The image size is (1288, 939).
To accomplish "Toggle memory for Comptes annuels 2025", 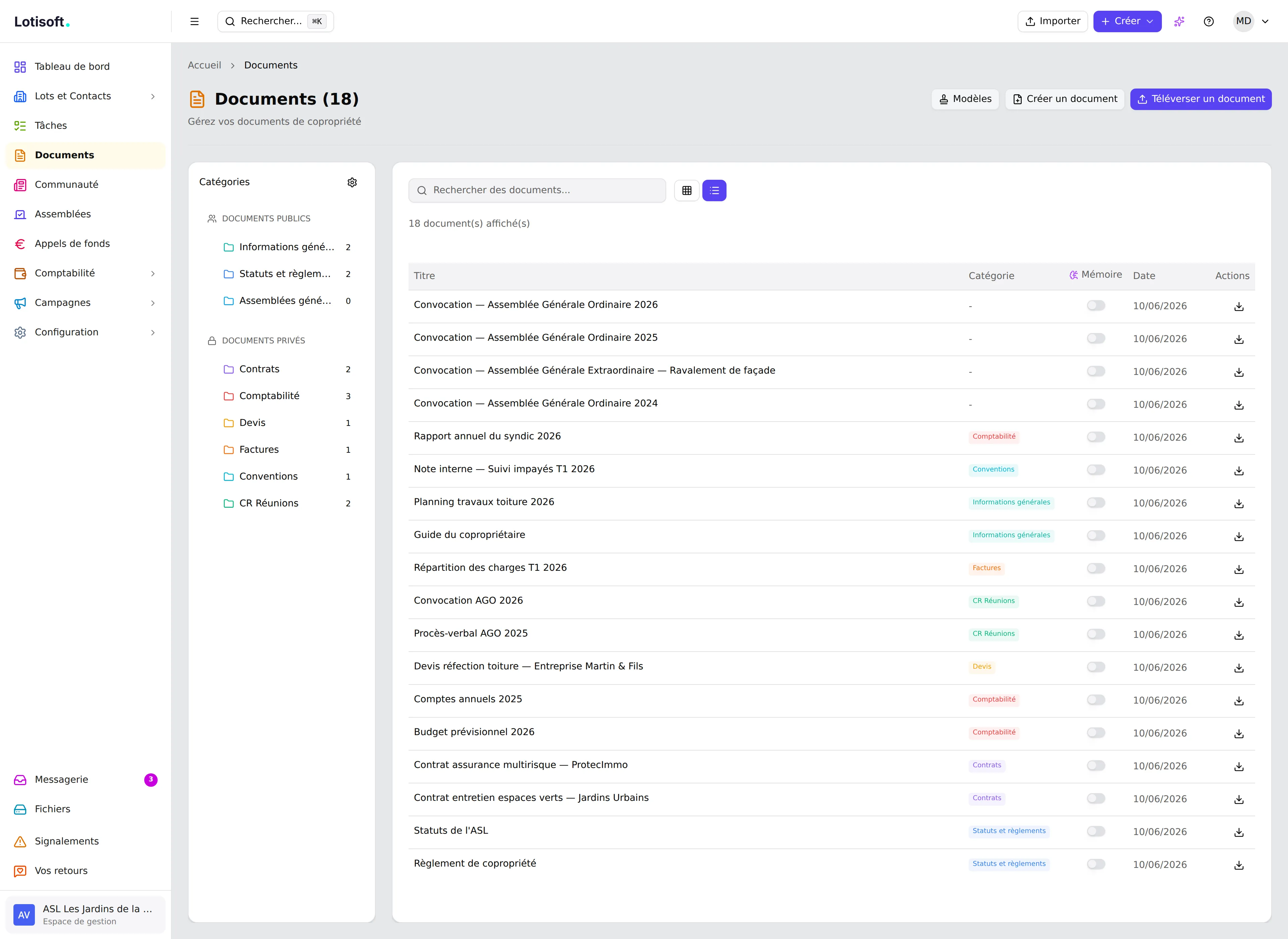I will 1096,700.
